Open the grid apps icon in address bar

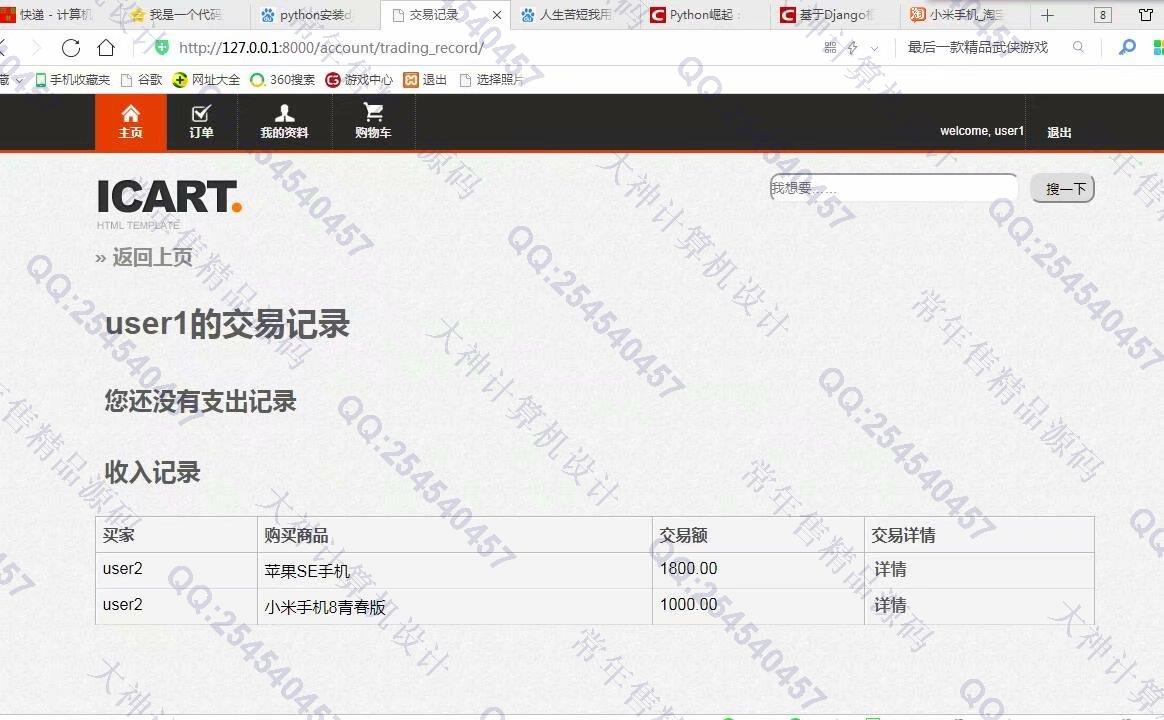click(x=830, y=48)
